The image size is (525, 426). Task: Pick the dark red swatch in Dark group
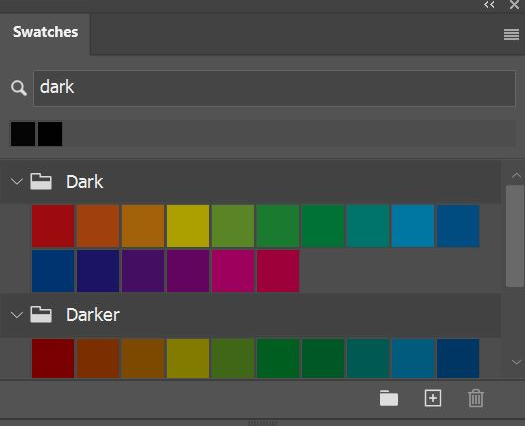(x=53, y=226)
